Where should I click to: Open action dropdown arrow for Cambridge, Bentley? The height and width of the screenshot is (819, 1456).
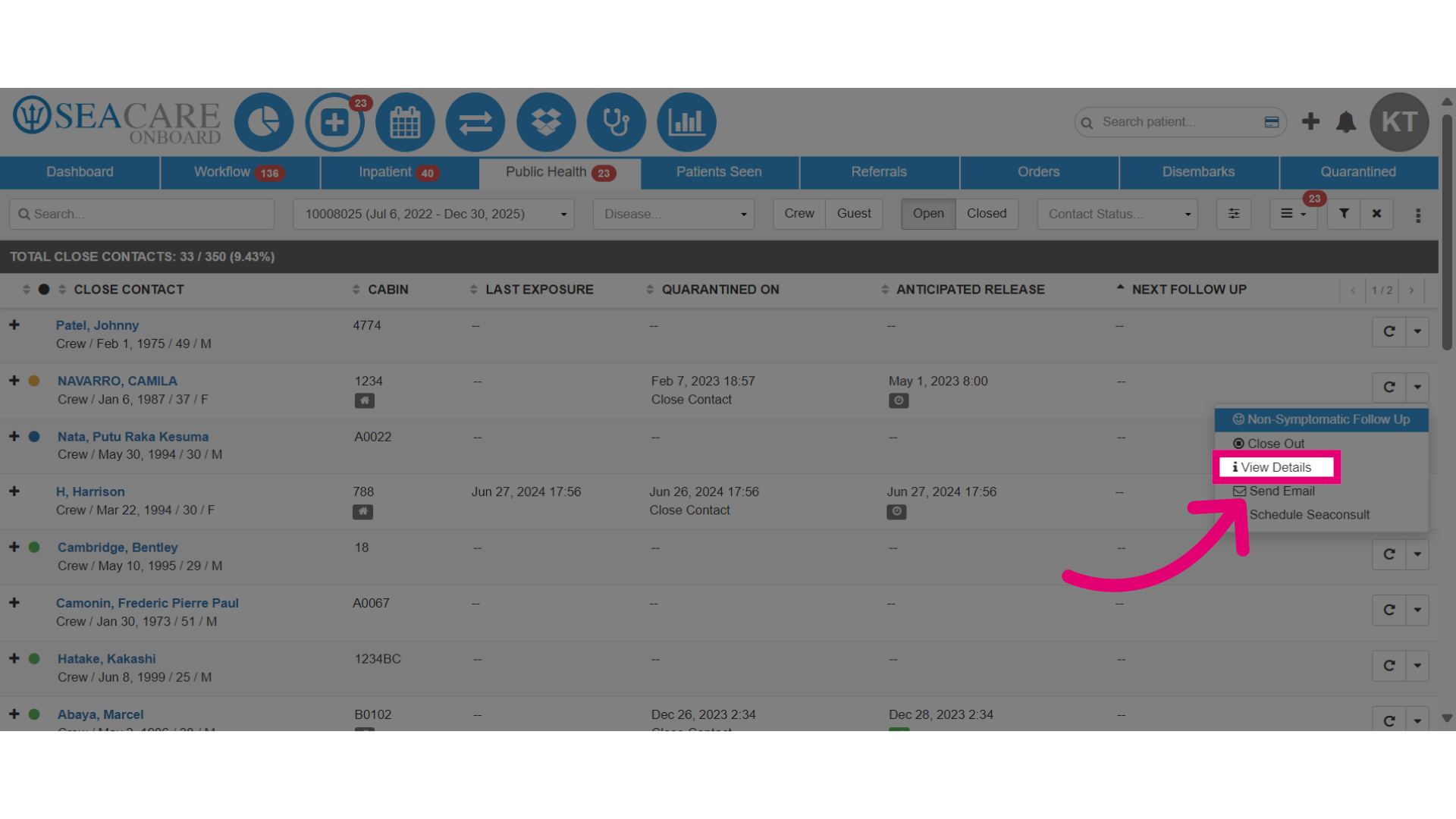(x=1417, y=554)
